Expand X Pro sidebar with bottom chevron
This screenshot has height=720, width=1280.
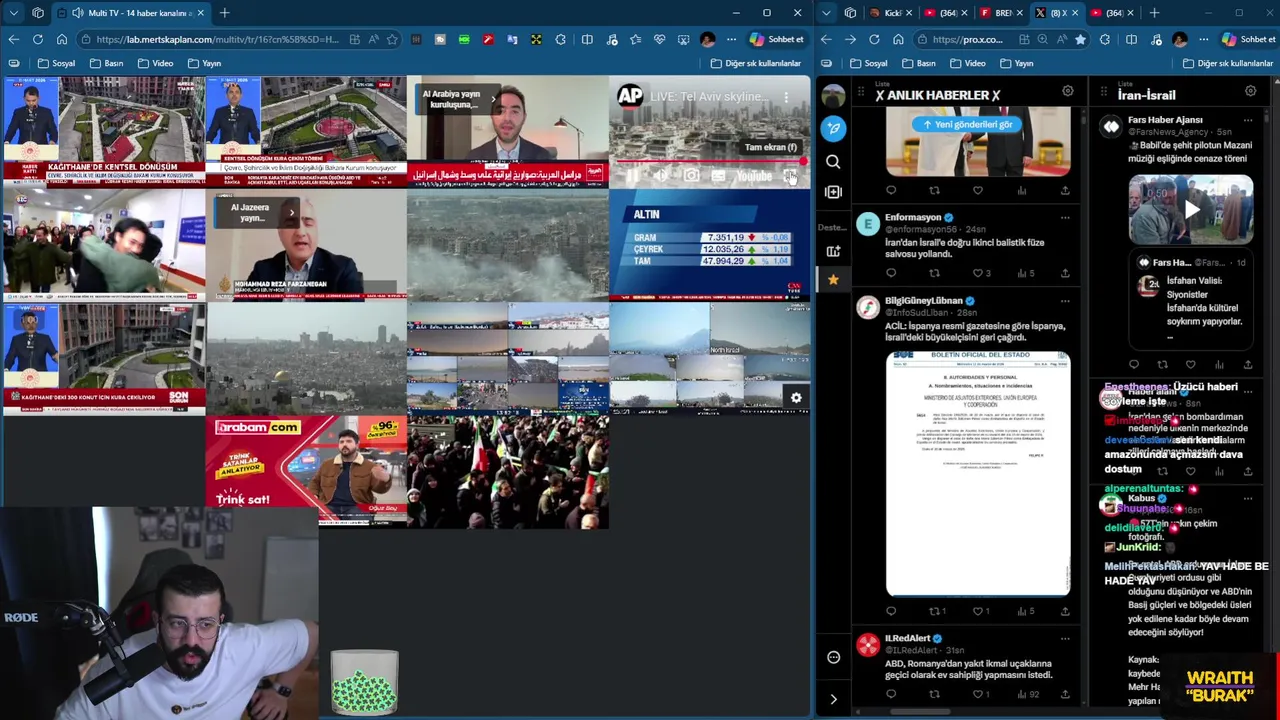(x=833, y=699)
